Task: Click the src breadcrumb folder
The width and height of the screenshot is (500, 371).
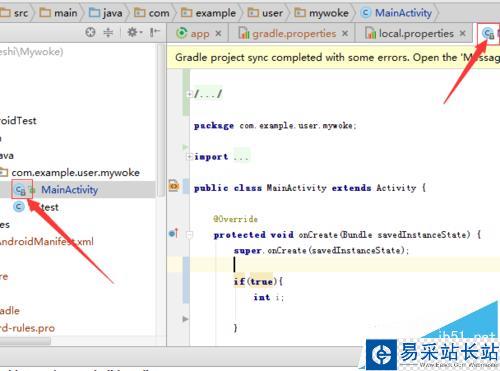Action: (x=14, y=13)
